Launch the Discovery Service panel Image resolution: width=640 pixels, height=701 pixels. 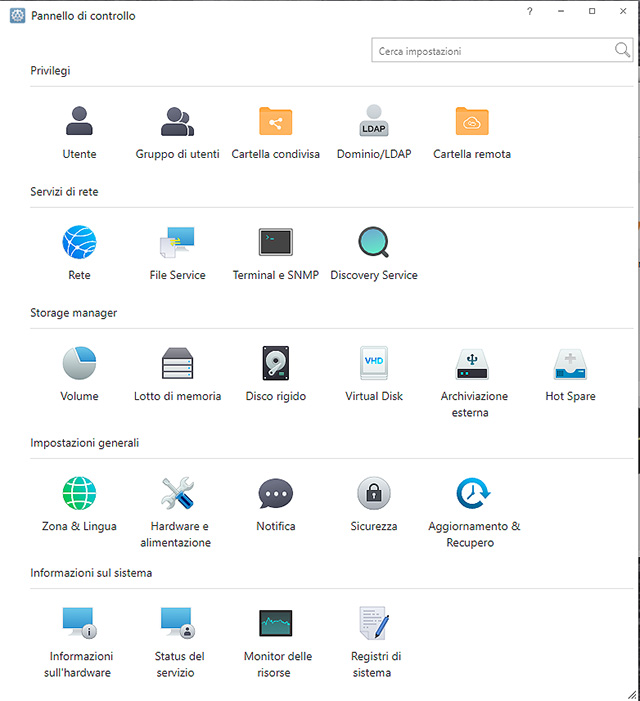tap(373, 243)
